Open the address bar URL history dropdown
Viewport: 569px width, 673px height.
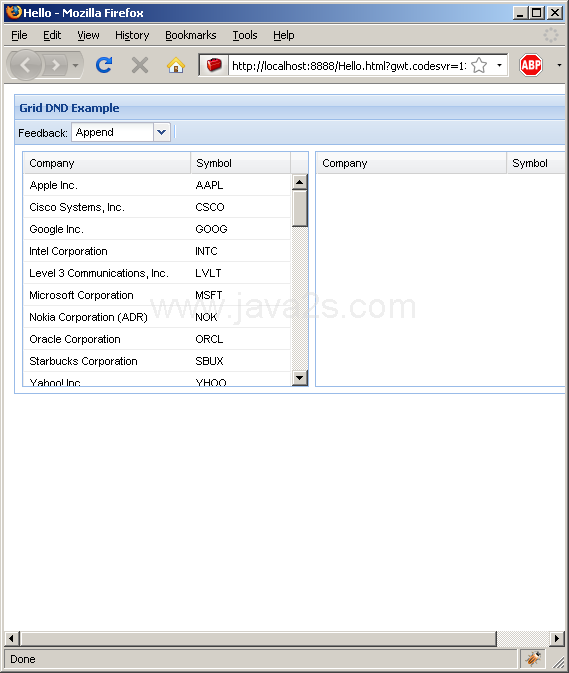(x=499, y=65)
